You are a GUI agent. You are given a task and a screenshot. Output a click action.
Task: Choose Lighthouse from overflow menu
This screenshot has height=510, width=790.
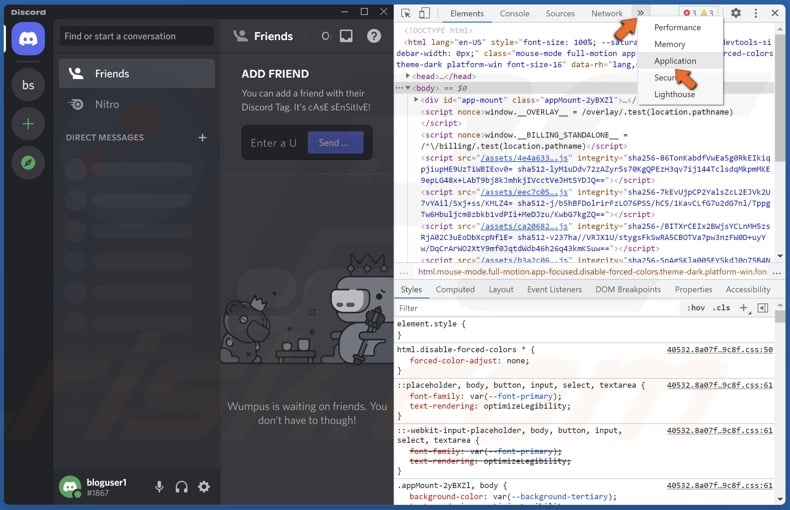coord(674,94)
